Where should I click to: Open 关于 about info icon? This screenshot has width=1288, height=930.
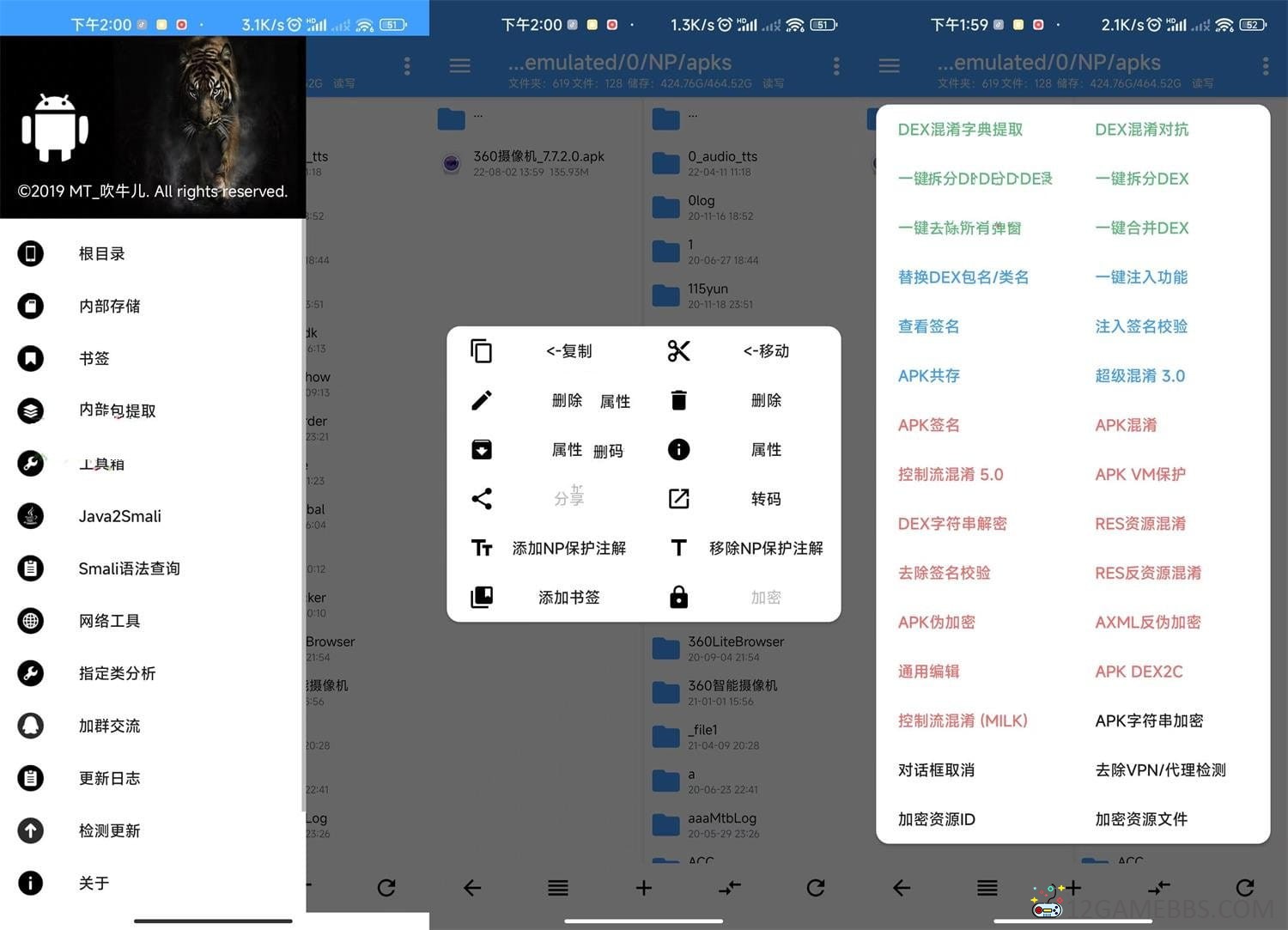[x=31, y=883]
